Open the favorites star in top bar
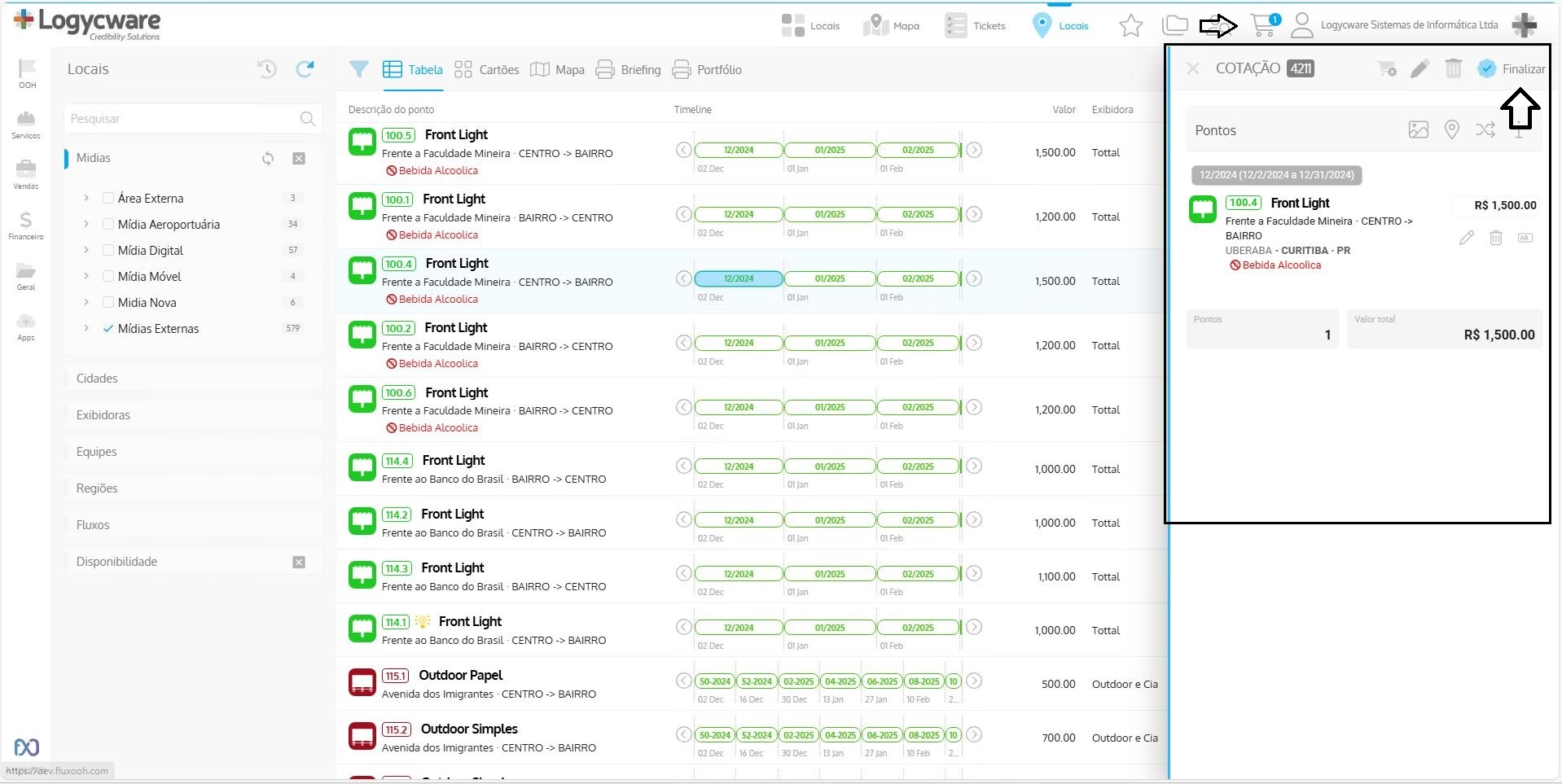This screenshot has height=784, width=1562. pyautogui.click(x=1131, y=26)
